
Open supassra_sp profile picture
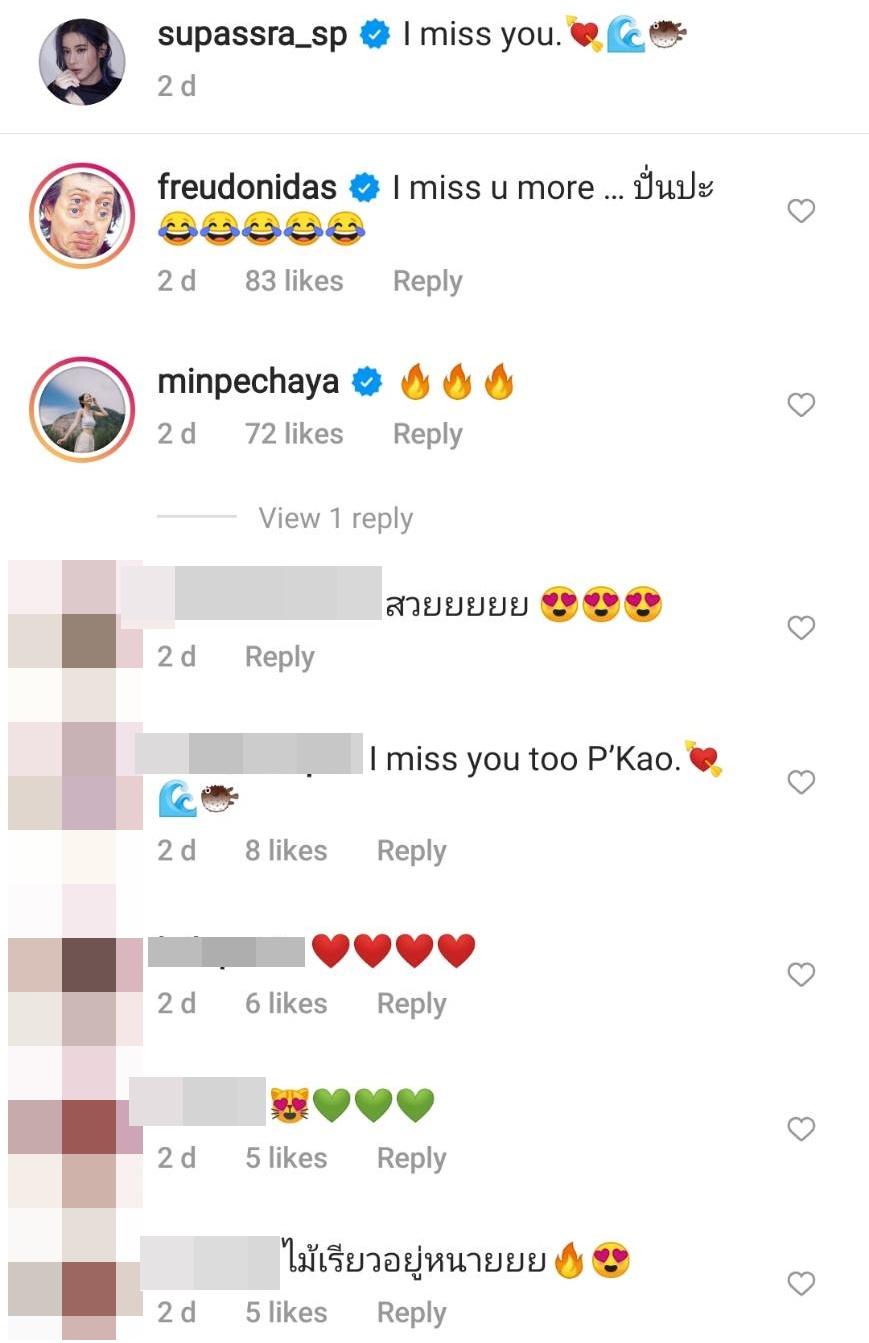[x=82, y=62]
